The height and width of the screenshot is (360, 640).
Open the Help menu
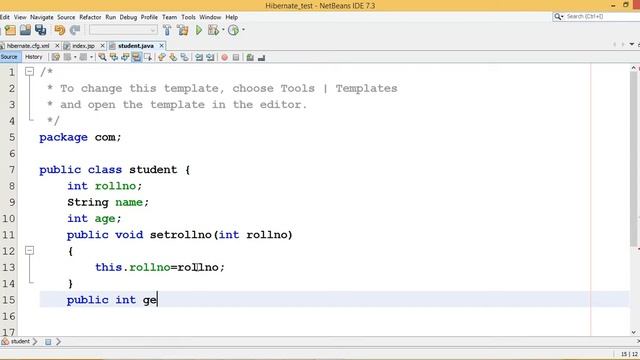tap(231, 17)
